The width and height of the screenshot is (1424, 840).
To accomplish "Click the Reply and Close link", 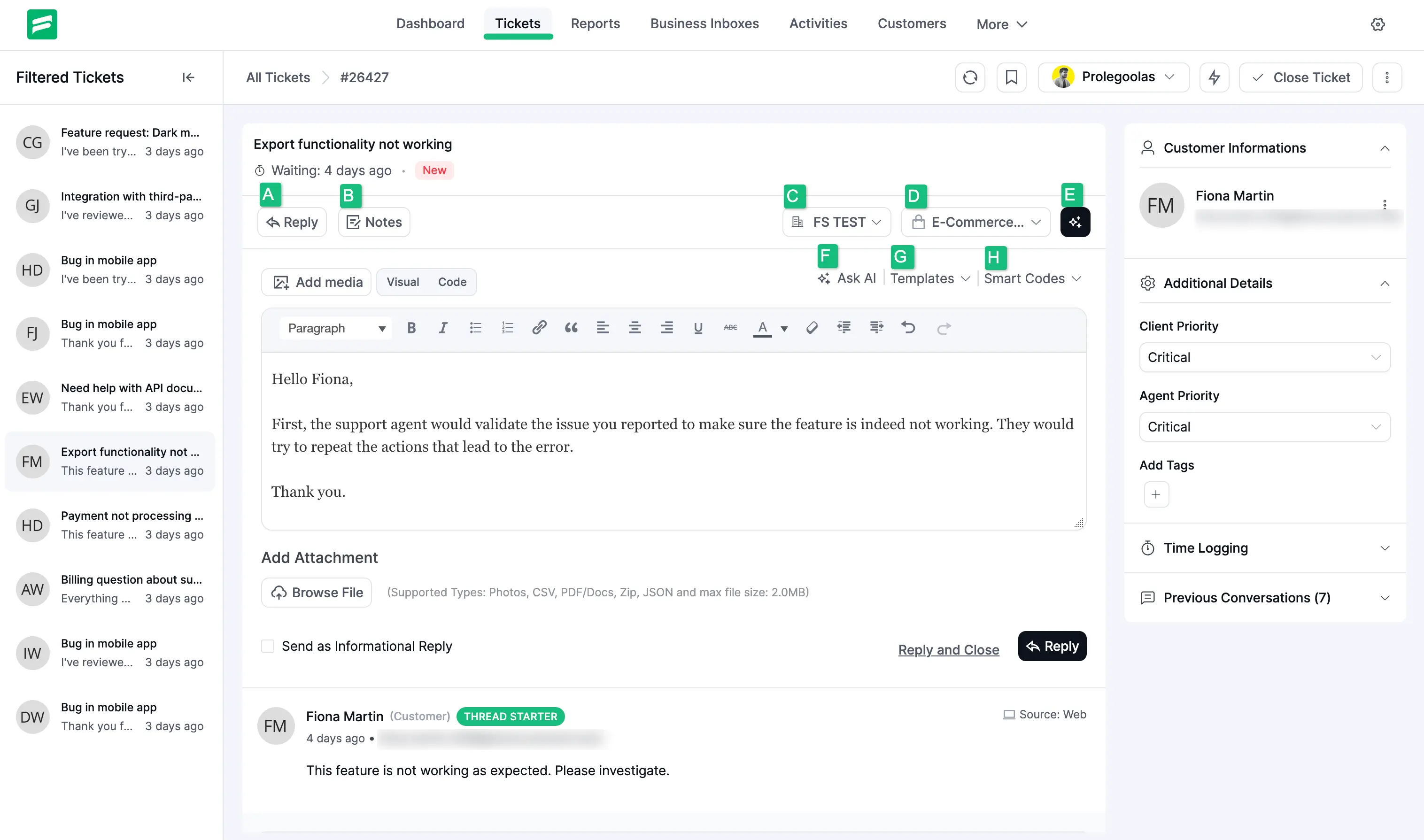I will point(948,650).
